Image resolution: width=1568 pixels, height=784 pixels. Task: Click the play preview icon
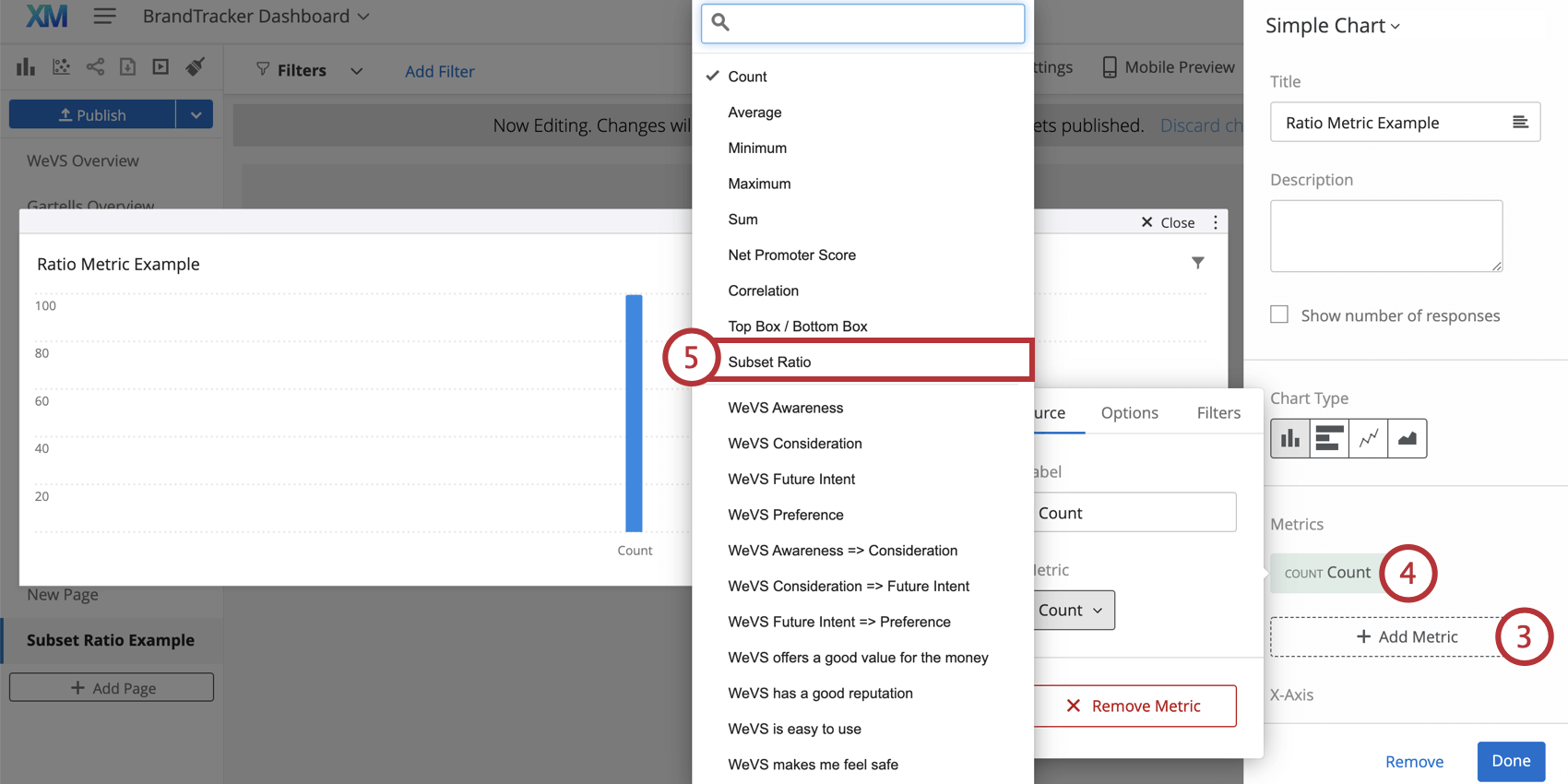click(160, 66)
